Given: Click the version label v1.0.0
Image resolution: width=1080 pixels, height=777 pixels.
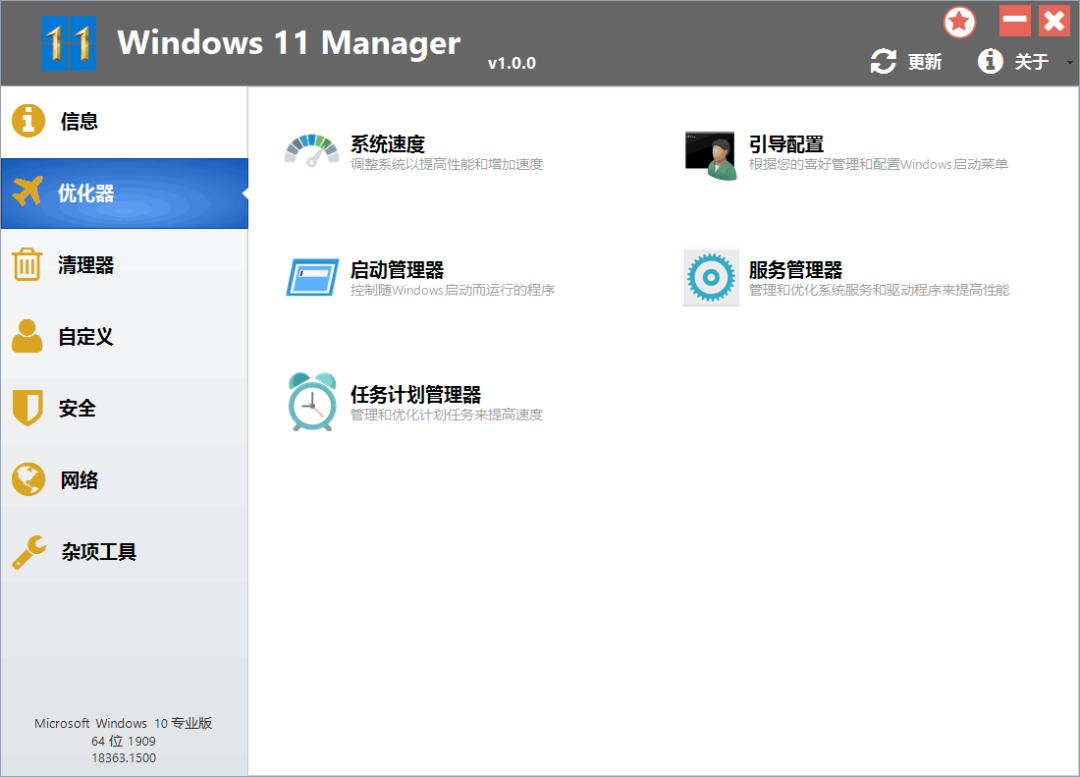Looking at the screenshot, I should tap(512, 63).
